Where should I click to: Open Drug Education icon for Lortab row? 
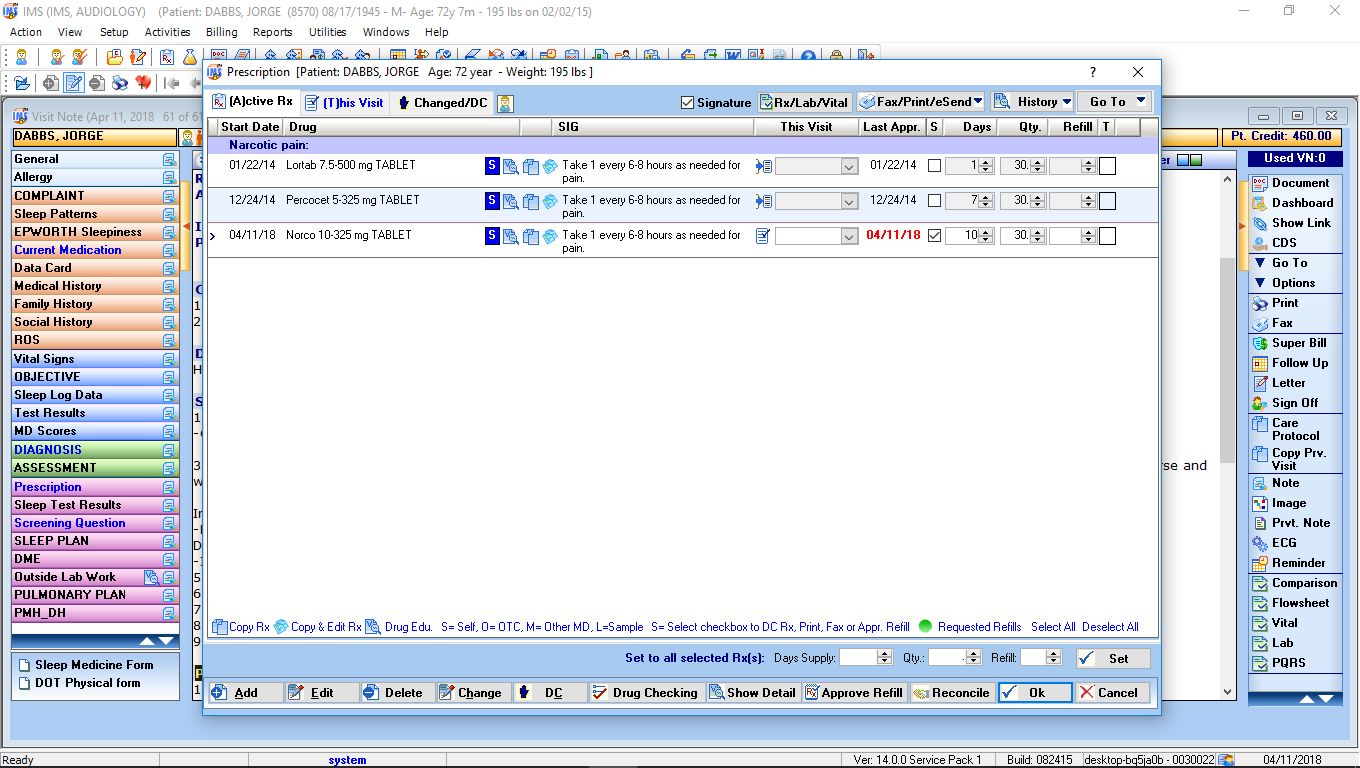point(510,166)
